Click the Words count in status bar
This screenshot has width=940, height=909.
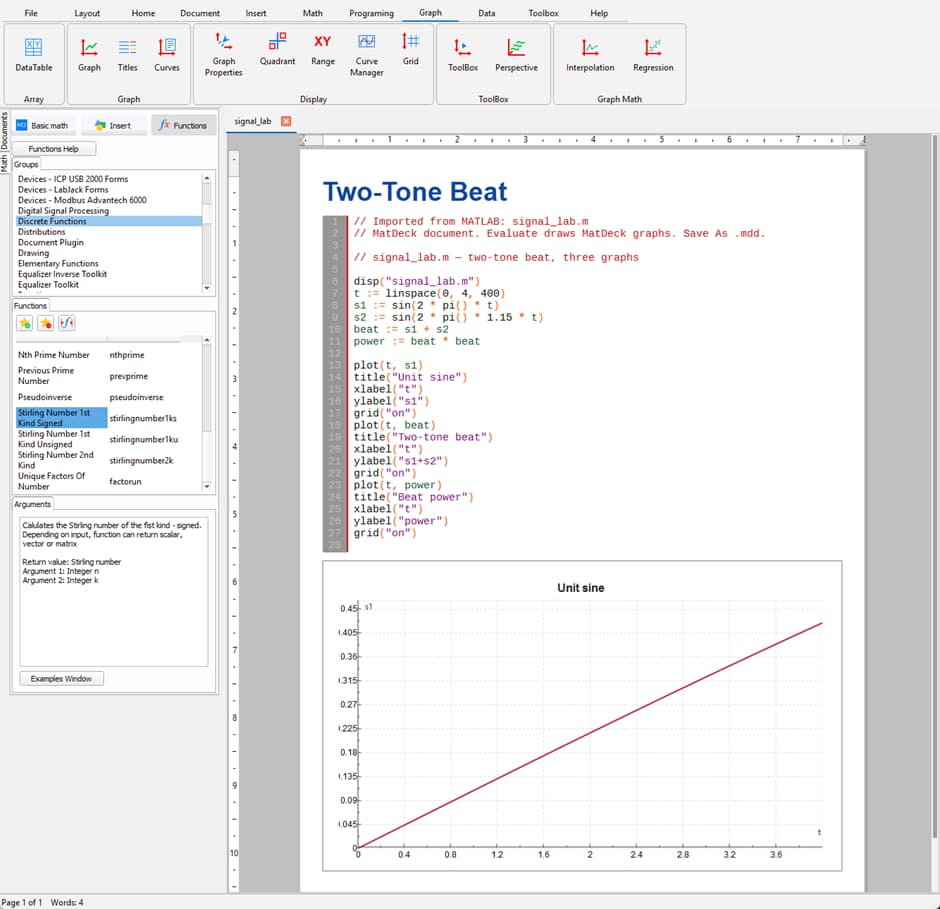pyautogui.click(x=67, y=902)
